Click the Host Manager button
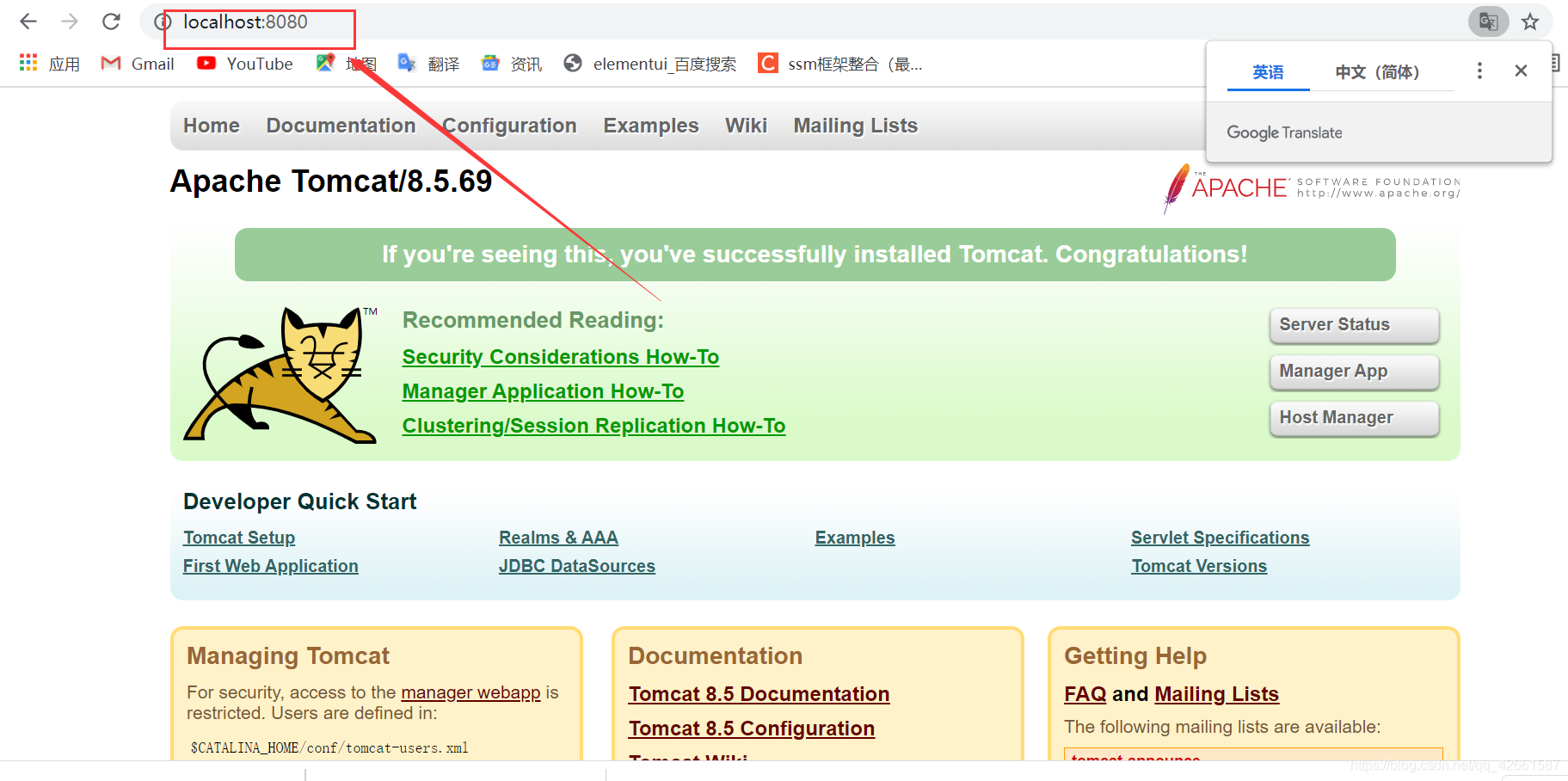The image size is (1568, 781). 1354,418
